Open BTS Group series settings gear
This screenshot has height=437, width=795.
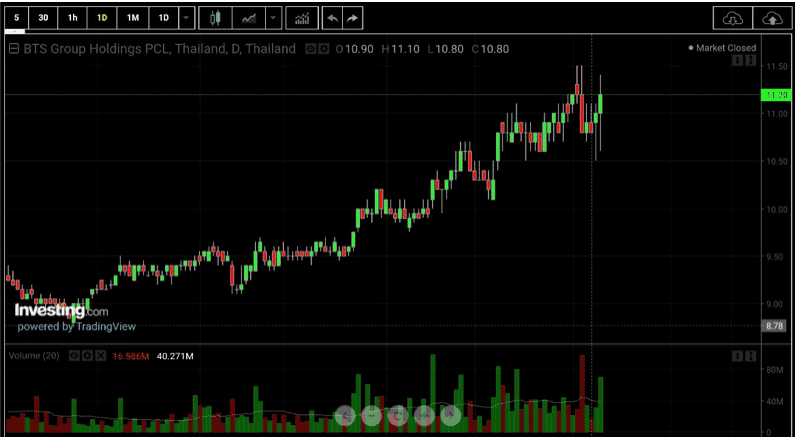322,49
